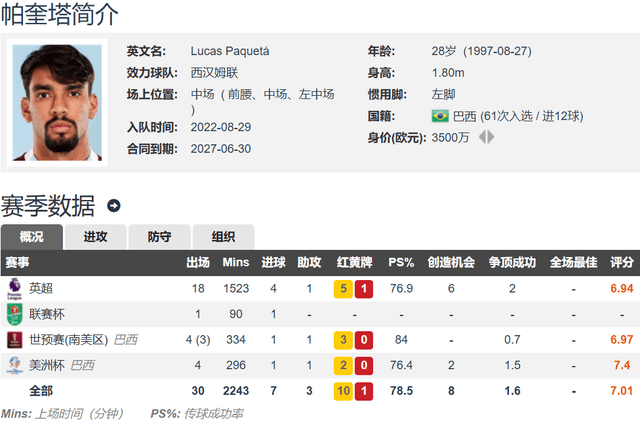Click the Brazil flag next to 国籍
The height and width of the screenshot is (423, 640).
coord(440,116)
